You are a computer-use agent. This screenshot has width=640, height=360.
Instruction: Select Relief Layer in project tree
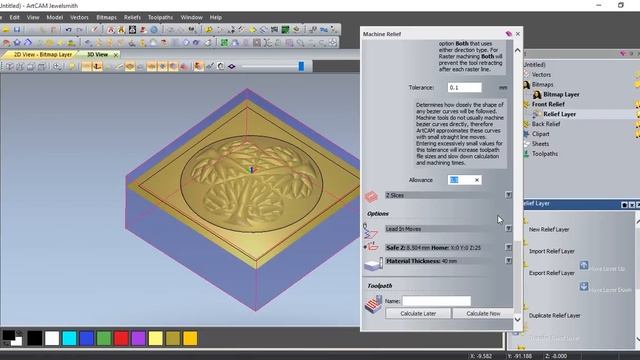coord(559,114)
